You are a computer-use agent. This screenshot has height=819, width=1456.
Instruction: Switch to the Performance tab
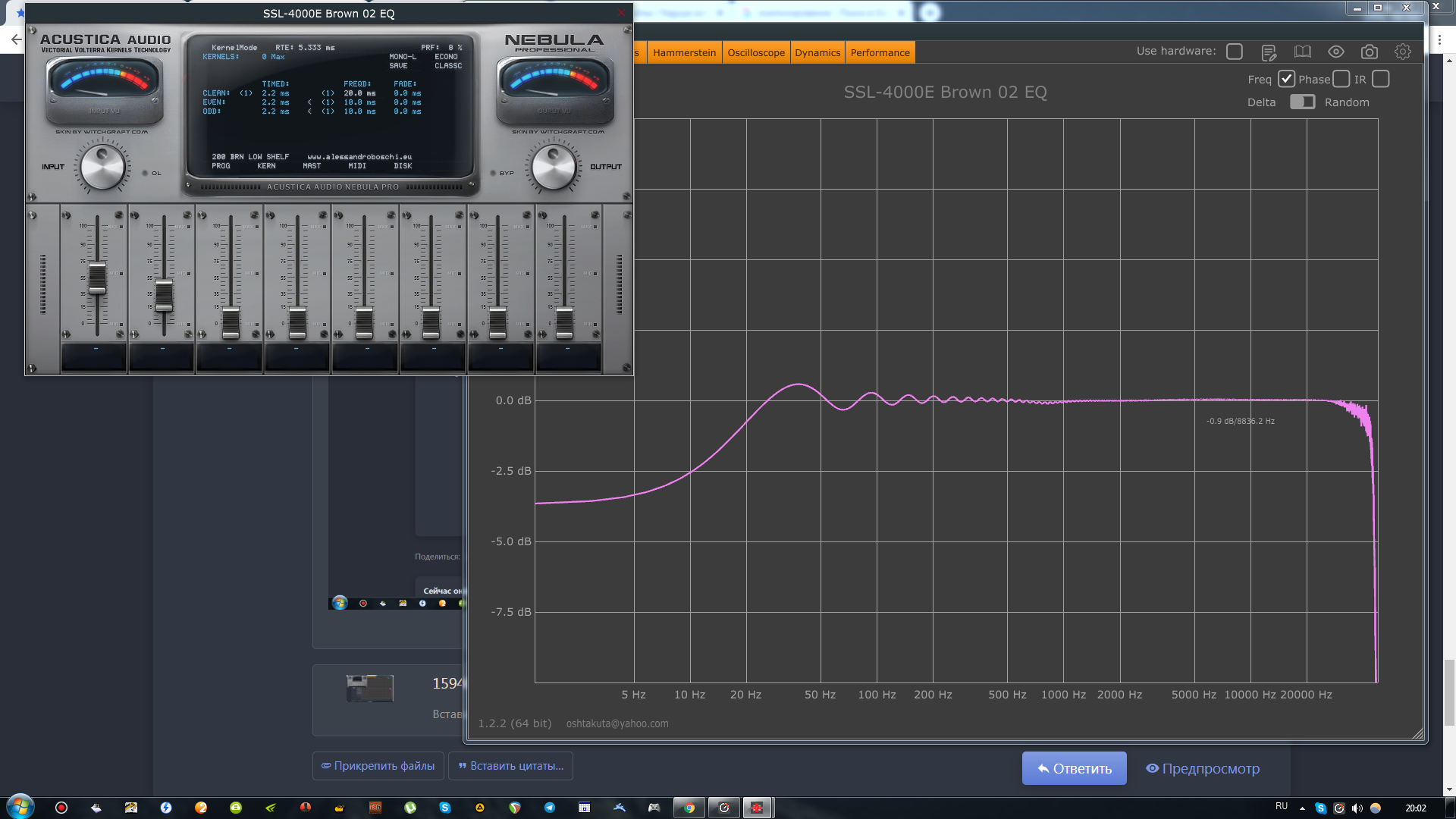880,52
